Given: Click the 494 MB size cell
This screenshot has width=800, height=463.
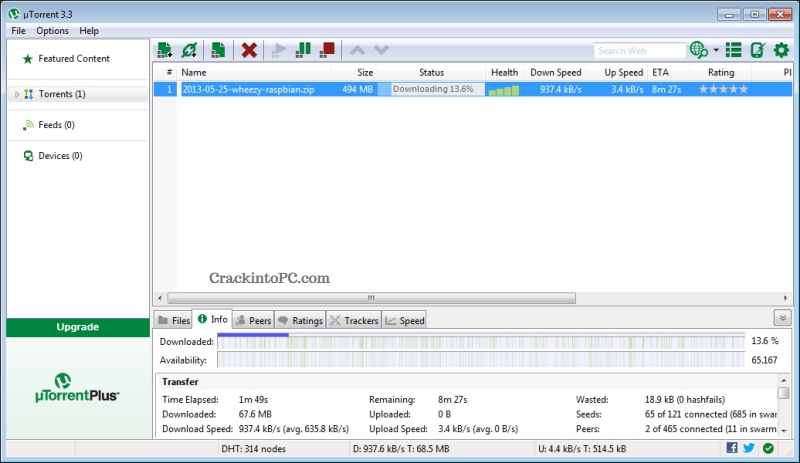Looking at the screenshot, I should point(358,89).
